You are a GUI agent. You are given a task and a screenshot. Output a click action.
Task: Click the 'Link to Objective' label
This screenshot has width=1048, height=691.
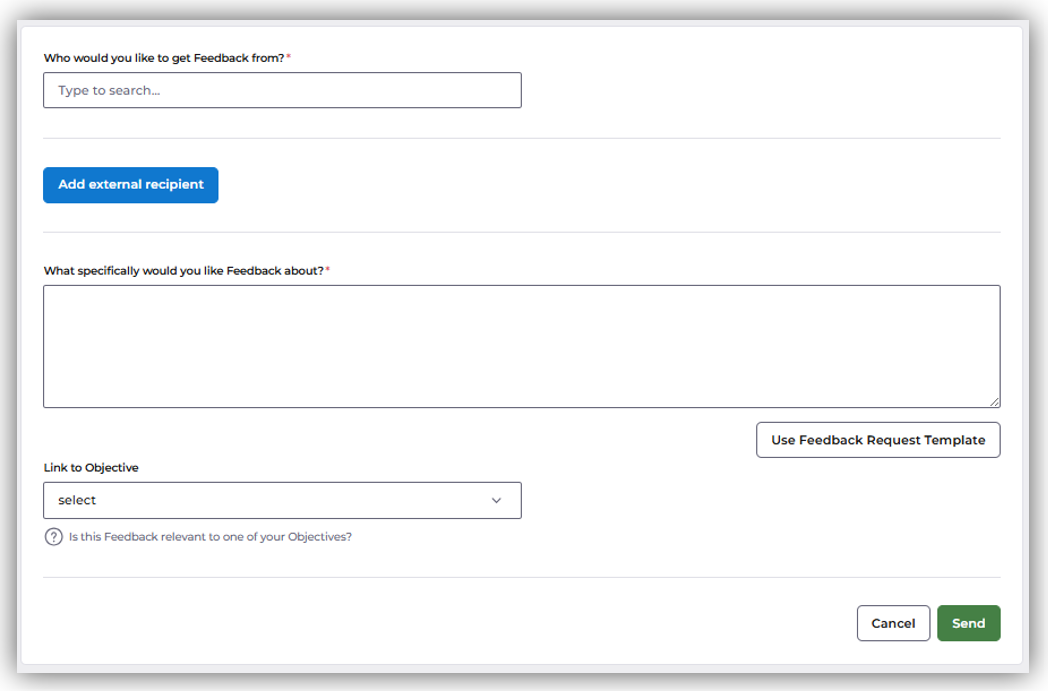(91, 467)
